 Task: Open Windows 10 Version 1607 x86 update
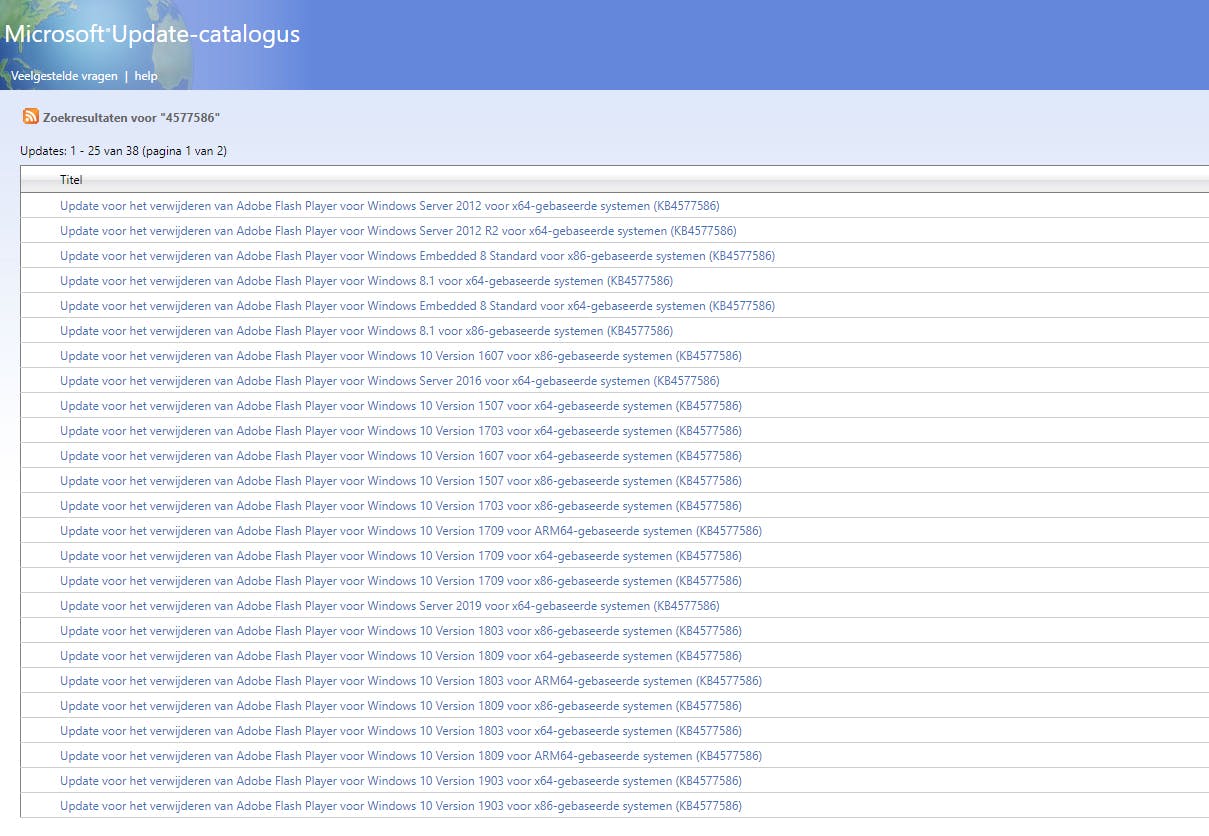point(400,356)
